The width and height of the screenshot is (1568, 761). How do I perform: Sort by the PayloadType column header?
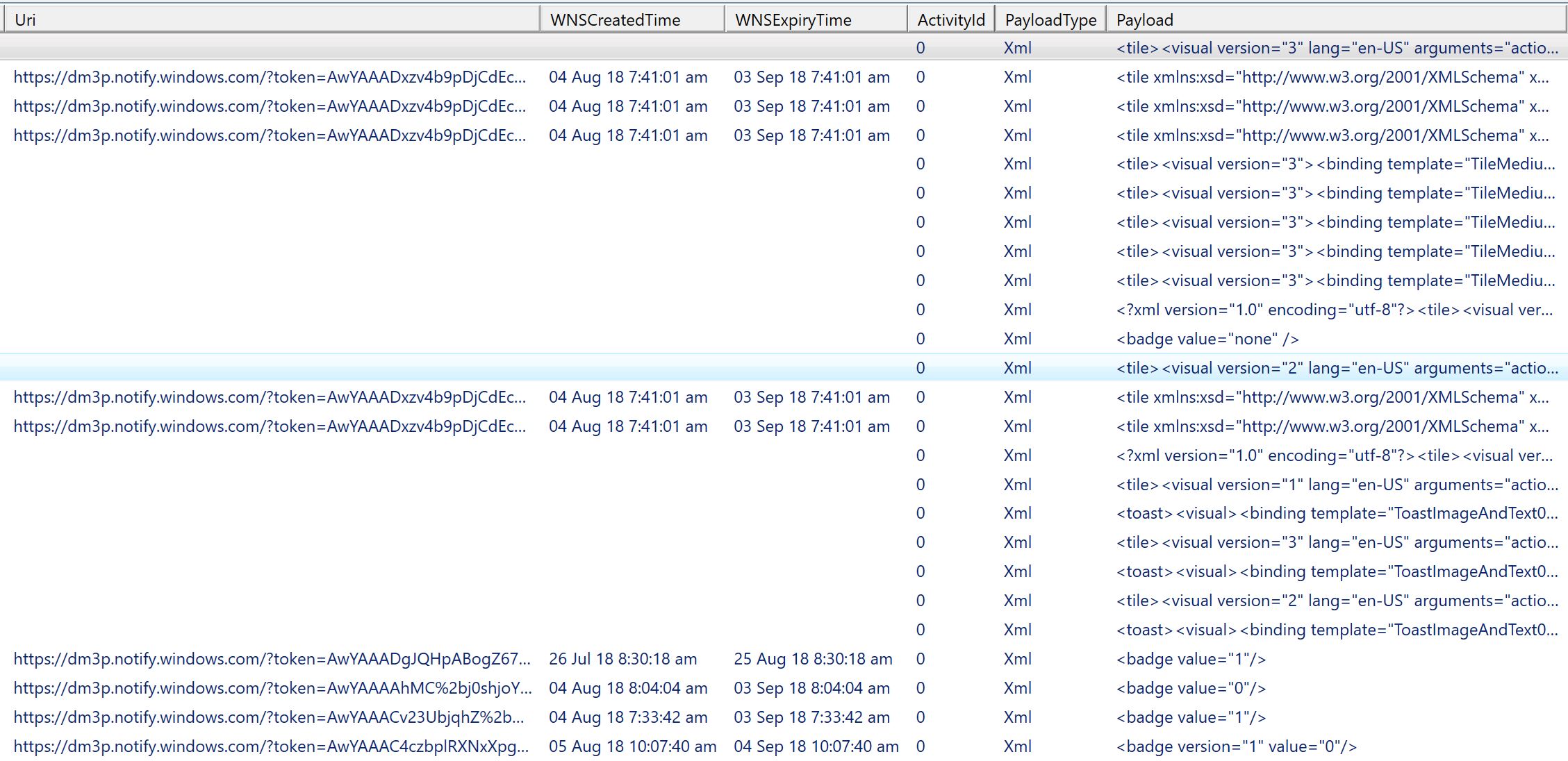pos(1050,19)
